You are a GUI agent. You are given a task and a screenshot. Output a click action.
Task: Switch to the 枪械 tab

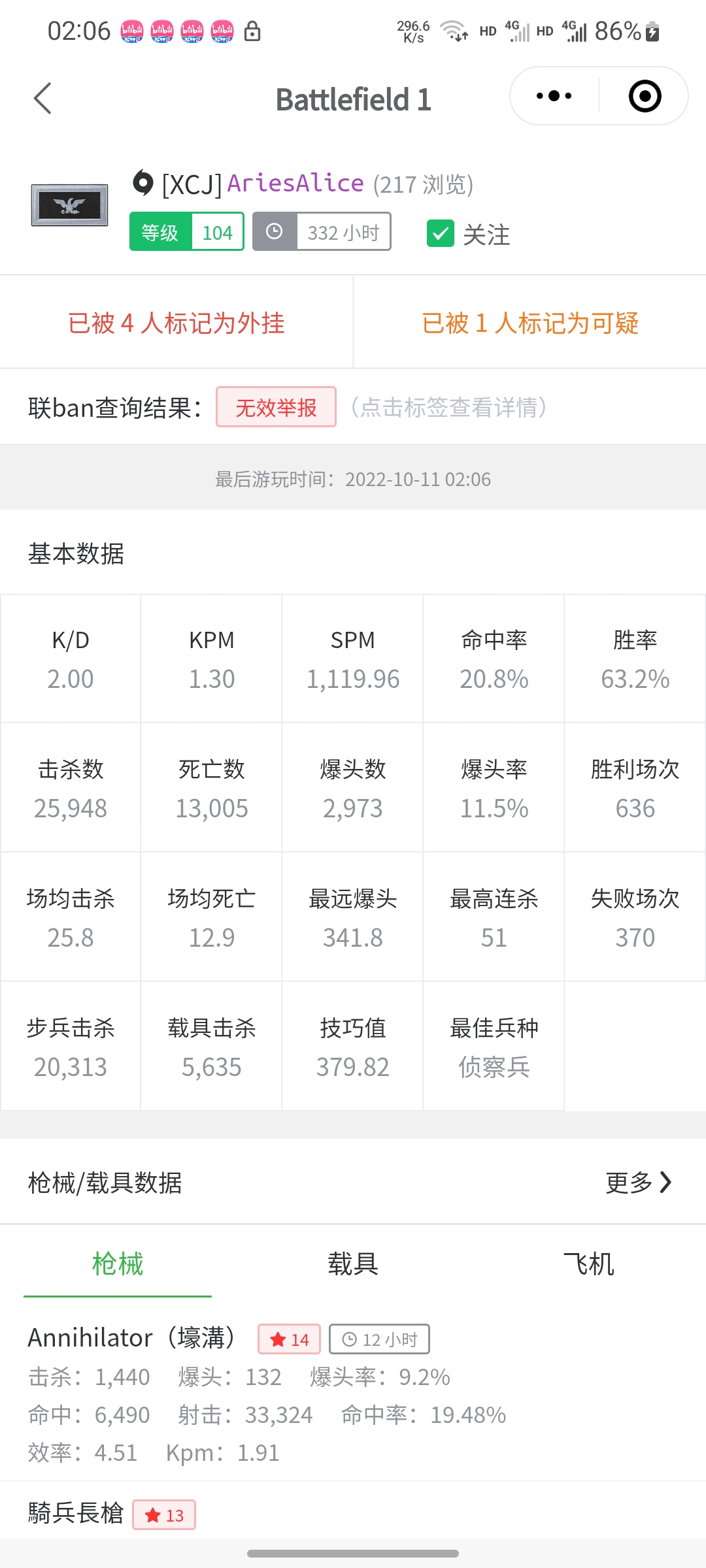(118, 1264)
